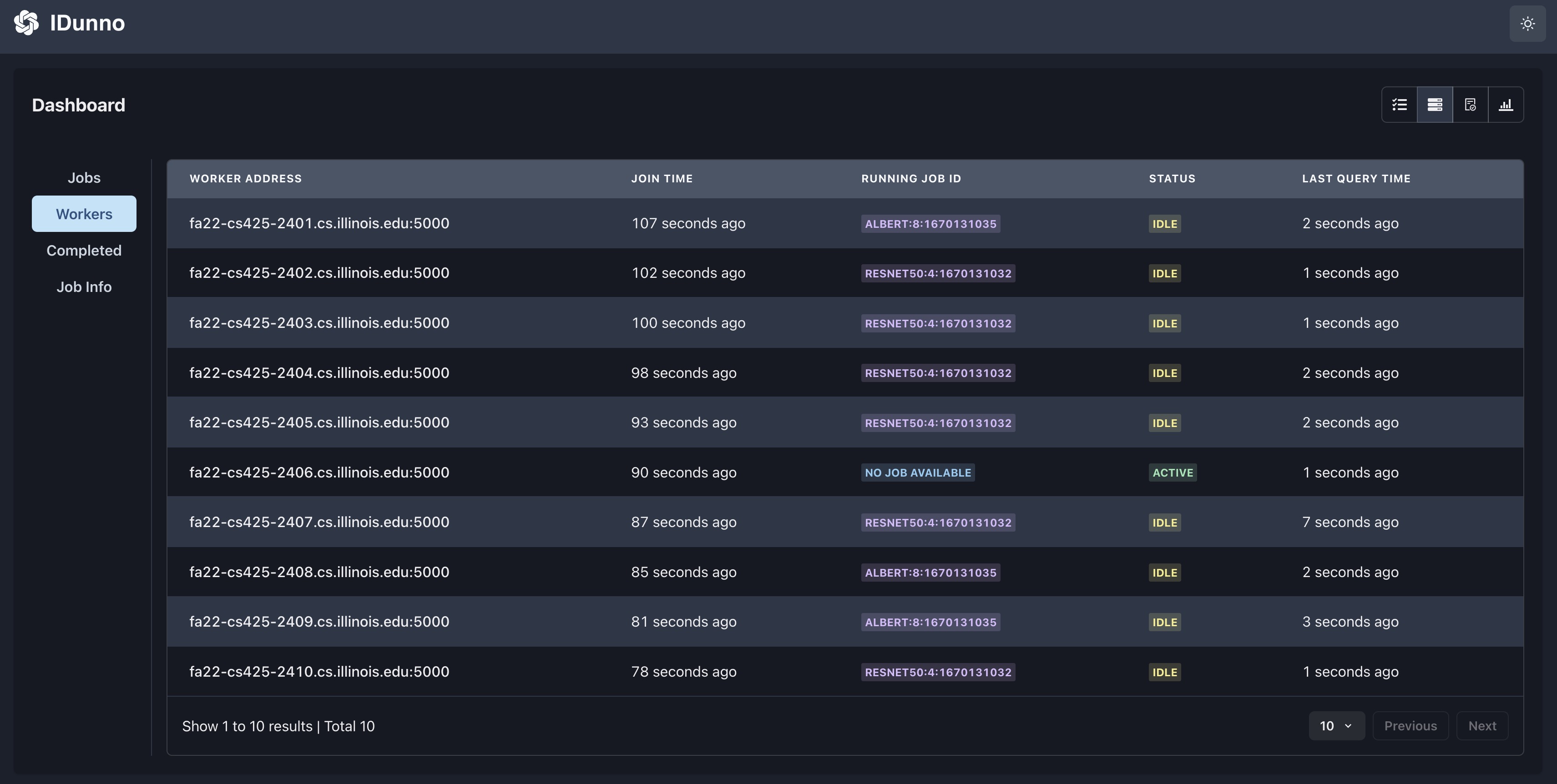The image size is (1557, 784).
Task: Open the bar chart statistics icon
Action: (x=1506, y=105)
